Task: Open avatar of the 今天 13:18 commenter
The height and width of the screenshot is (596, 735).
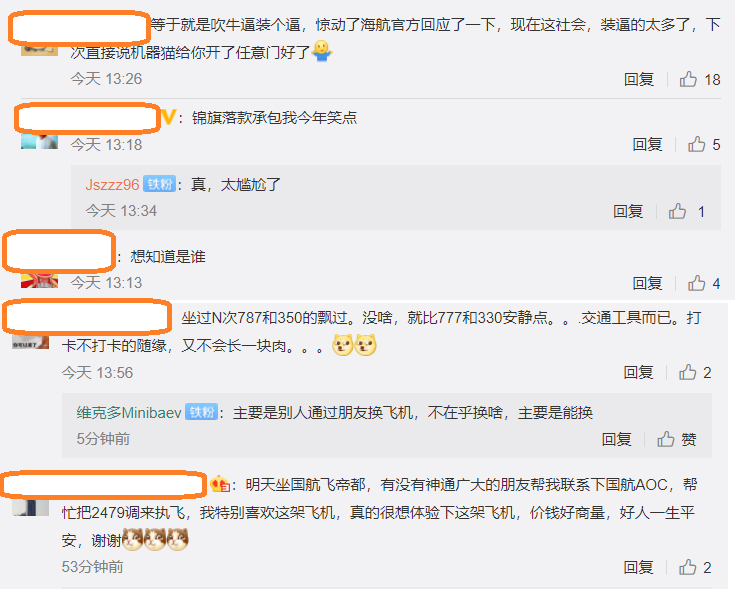Action: click(39, 142)
